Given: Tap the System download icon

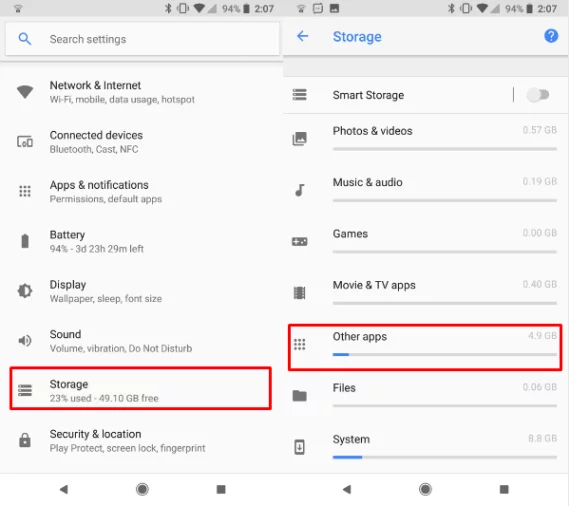Looking at the screenshot, I should click(x=300, y=447).
